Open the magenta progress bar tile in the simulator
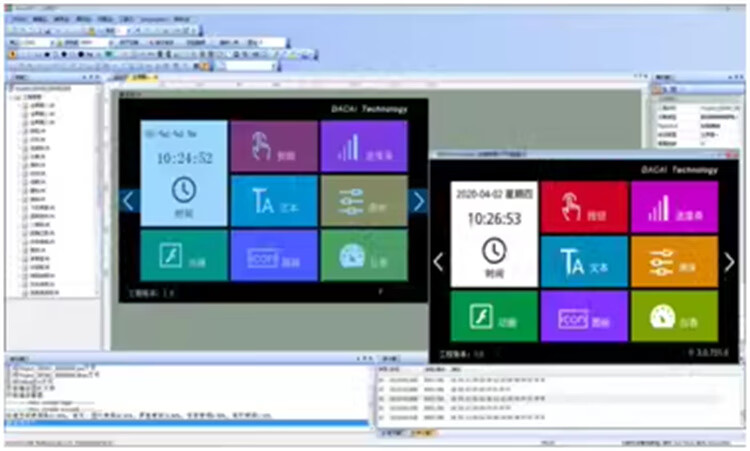This screenshot has width=750, height=451. (674, 207)
